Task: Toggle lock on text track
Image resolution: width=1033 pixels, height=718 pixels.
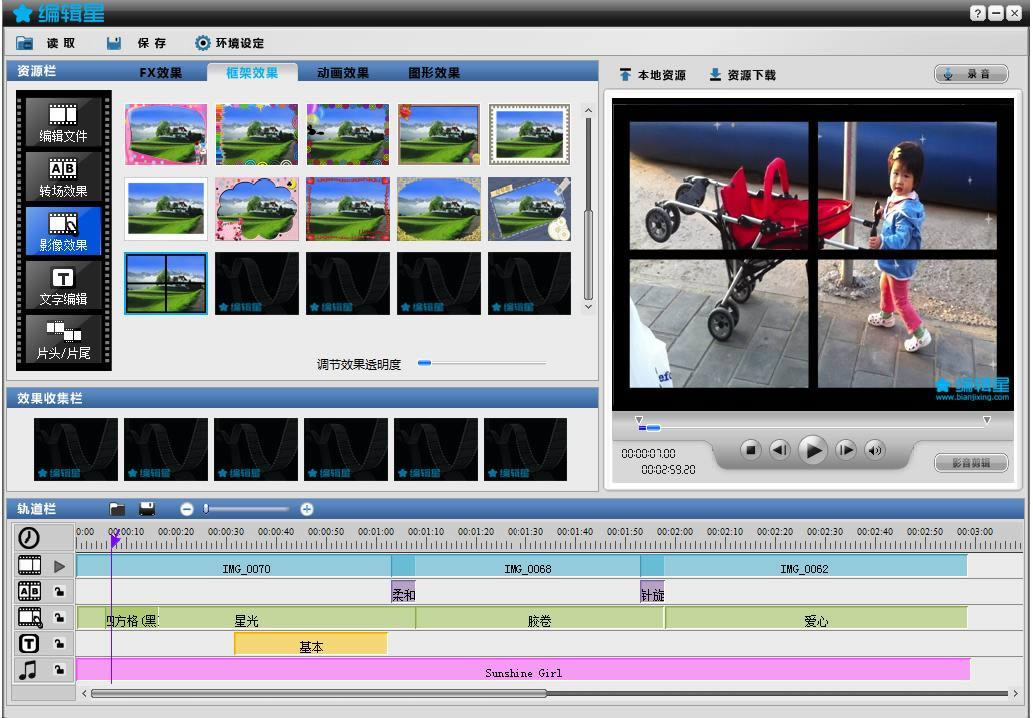Action: coord(59,644)
